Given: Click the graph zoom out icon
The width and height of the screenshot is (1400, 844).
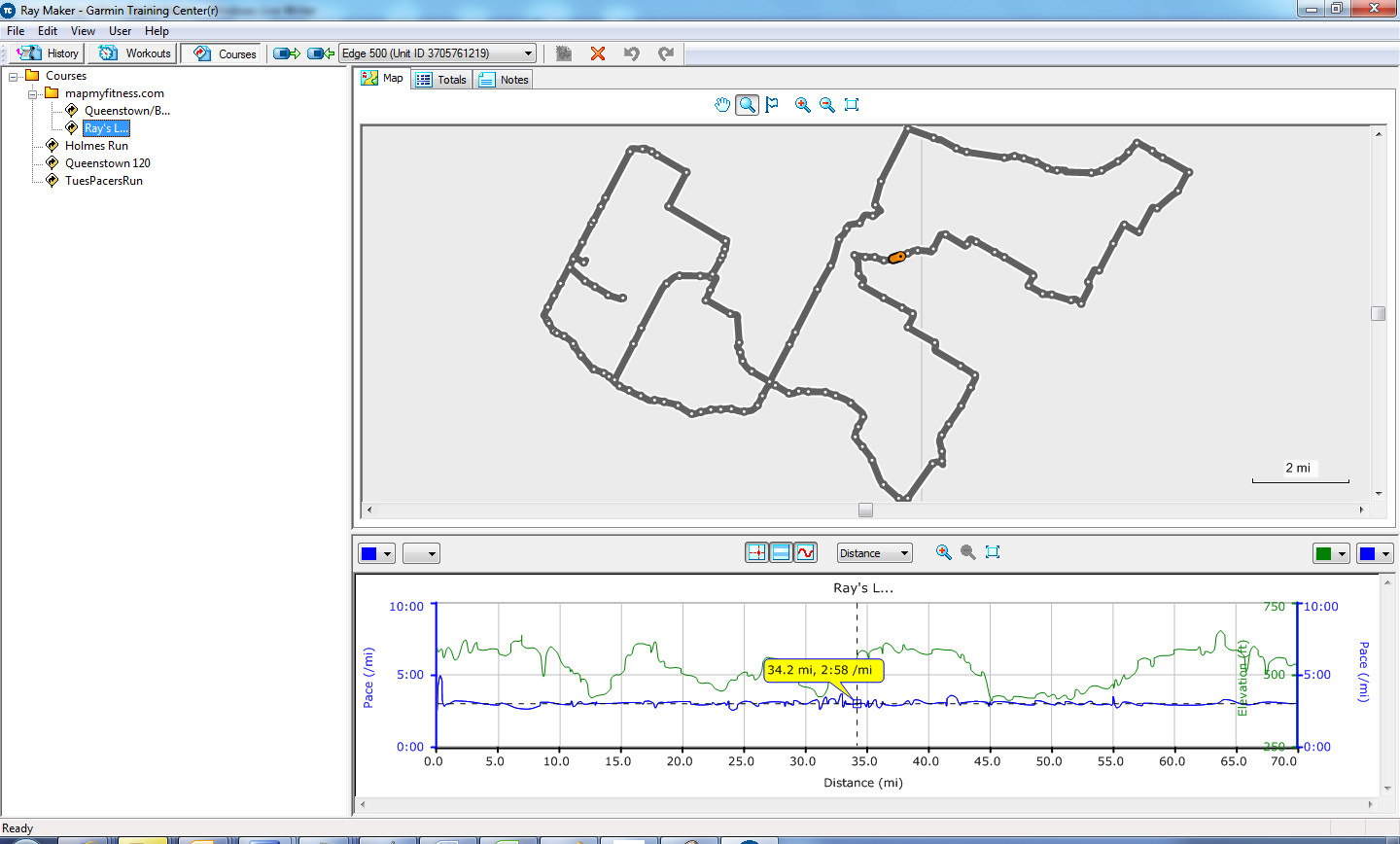Looking at the screenshot, I should [x=967, y=552].
